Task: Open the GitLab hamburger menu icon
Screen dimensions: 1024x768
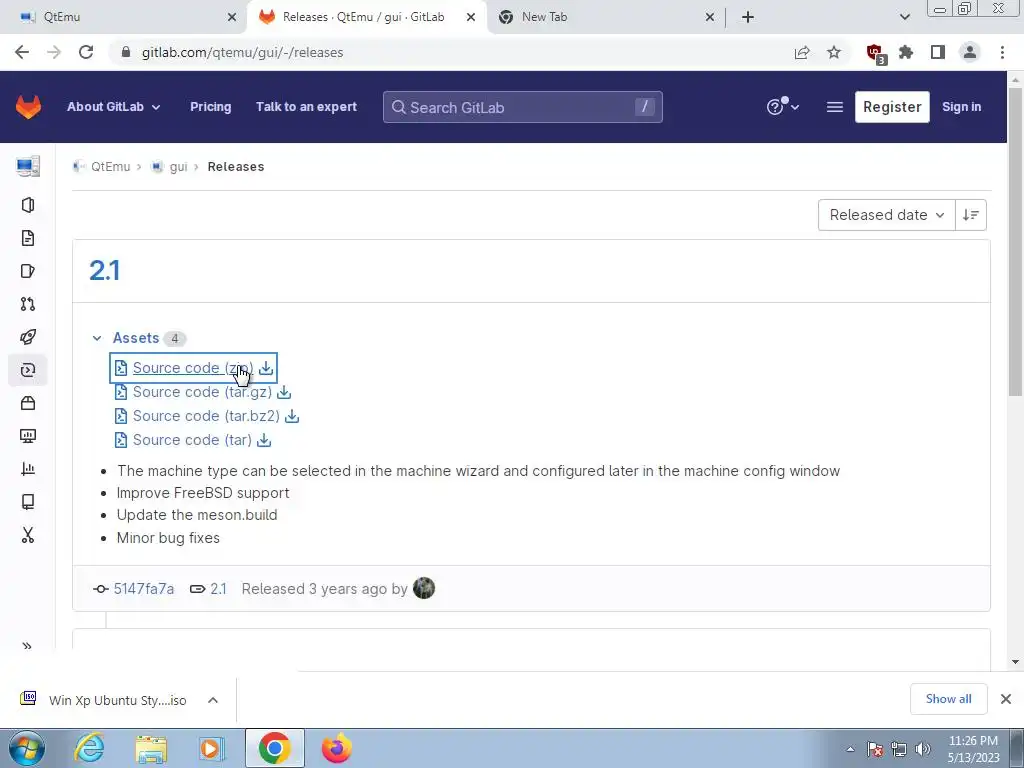Action: click(835, 107)
